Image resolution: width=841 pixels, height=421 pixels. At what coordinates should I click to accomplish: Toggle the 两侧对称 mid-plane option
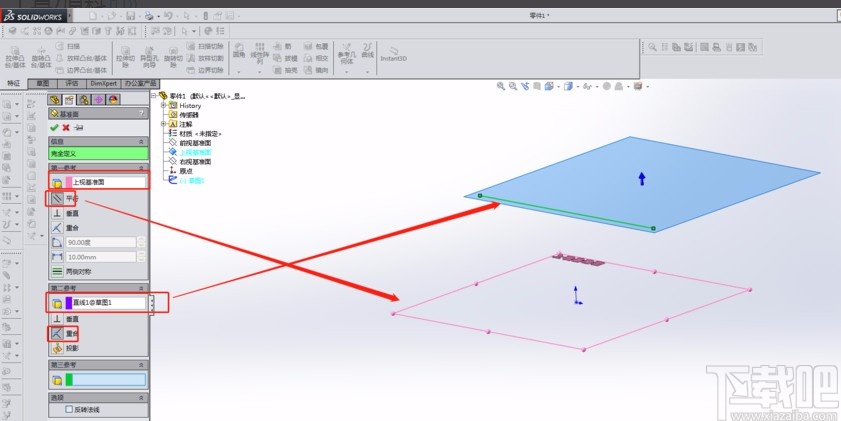coord(57,272)
